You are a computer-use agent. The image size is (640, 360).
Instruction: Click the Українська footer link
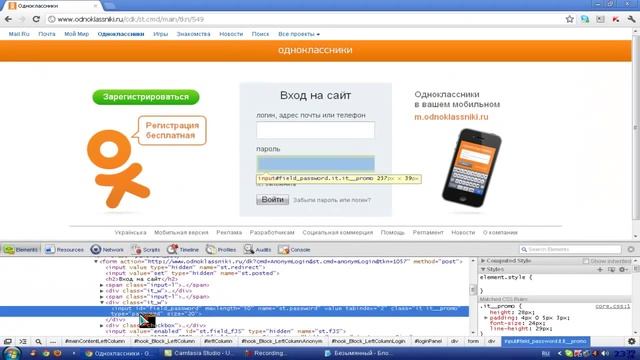tap(130, 232)
